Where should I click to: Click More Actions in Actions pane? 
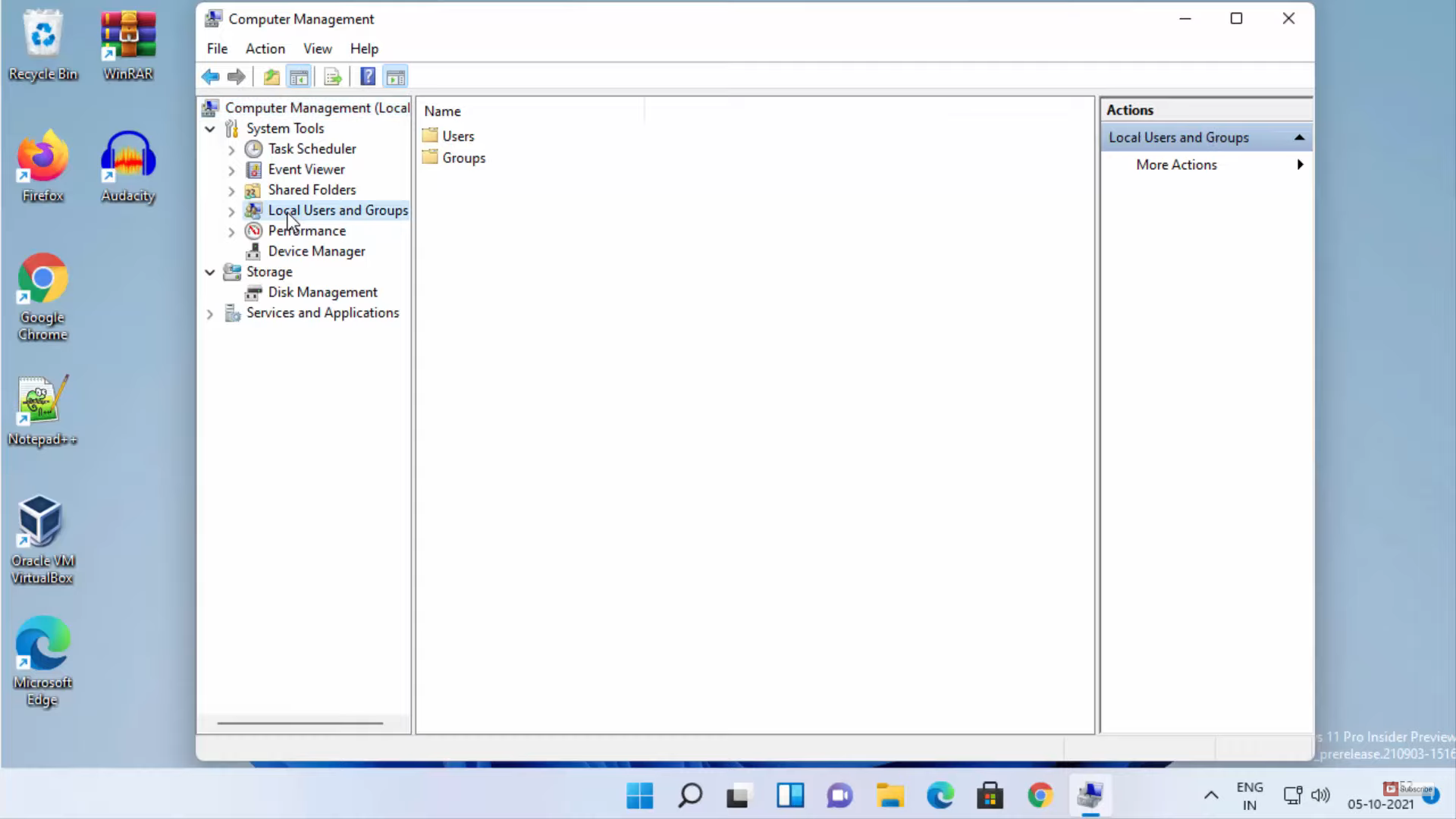(1176, 165)
